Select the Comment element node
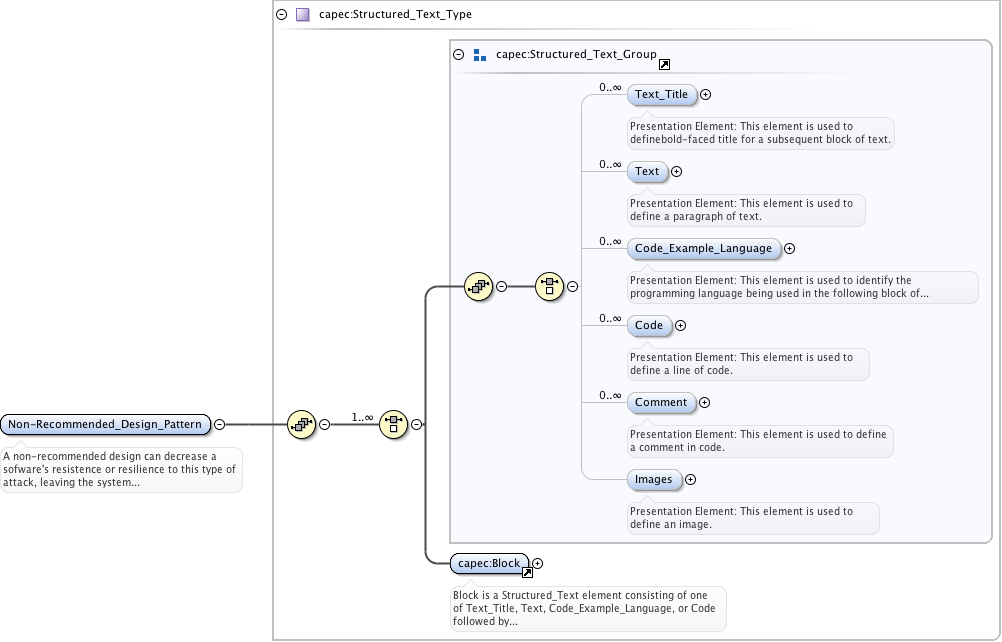Screen dimensions: 1002x642 coord(661,403)
